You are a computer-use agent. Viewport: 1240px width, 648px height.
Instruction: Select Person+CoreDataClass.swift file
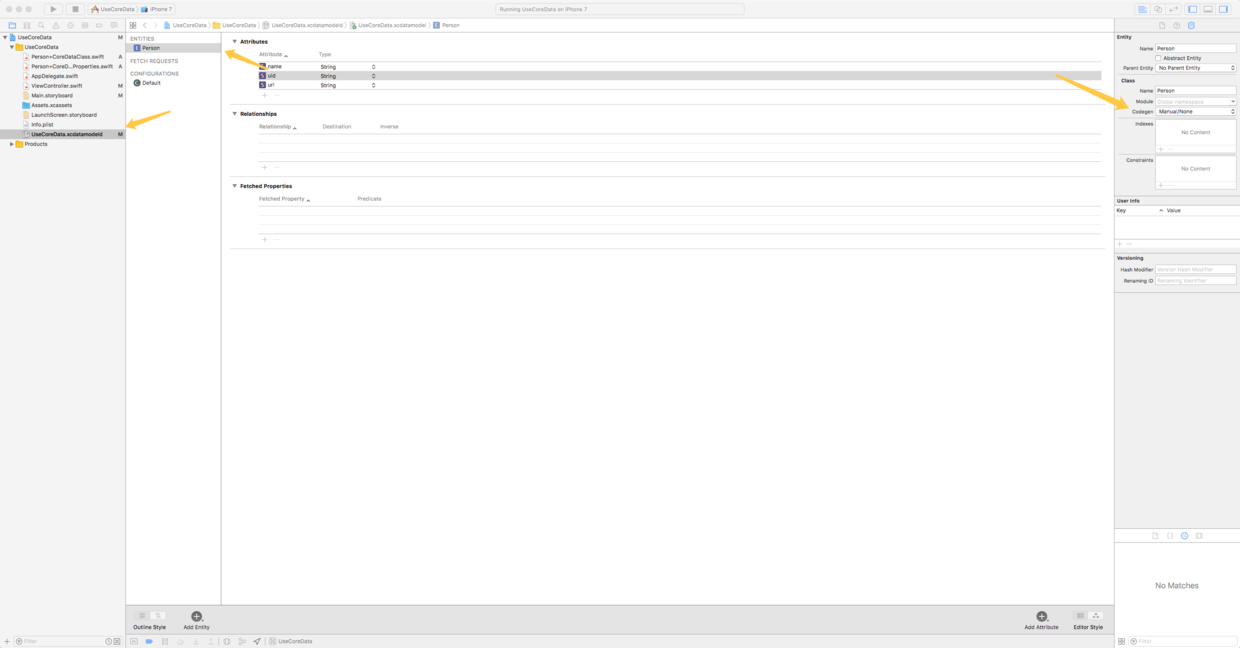[x=67, y=57]
